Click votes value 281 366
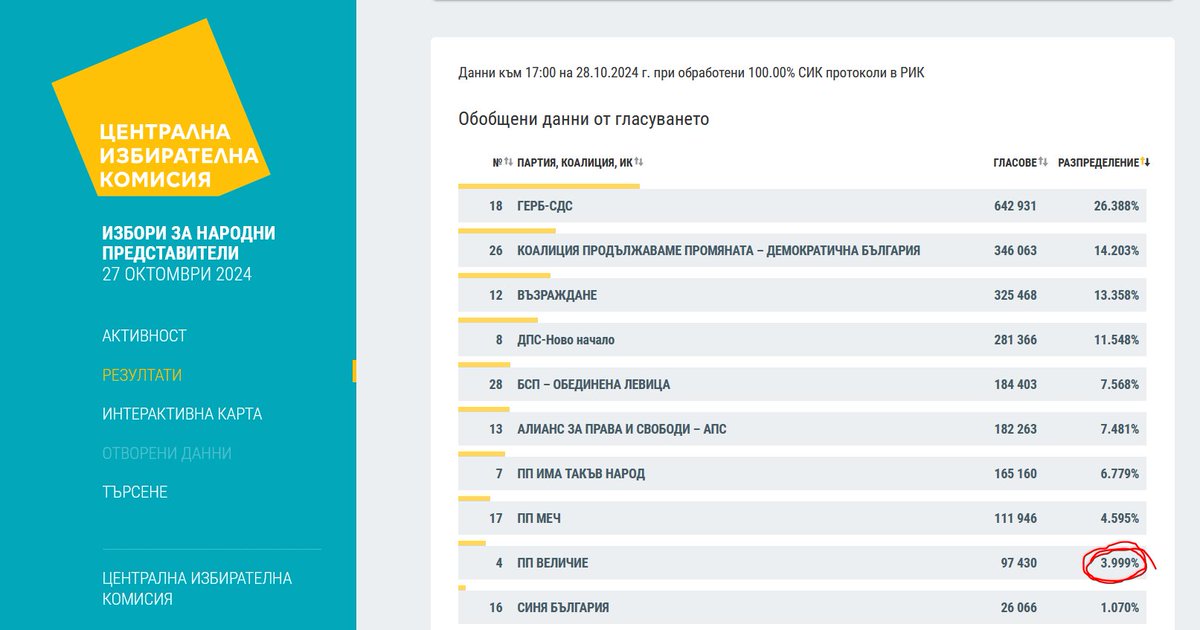 click(x=1014, y=340)
